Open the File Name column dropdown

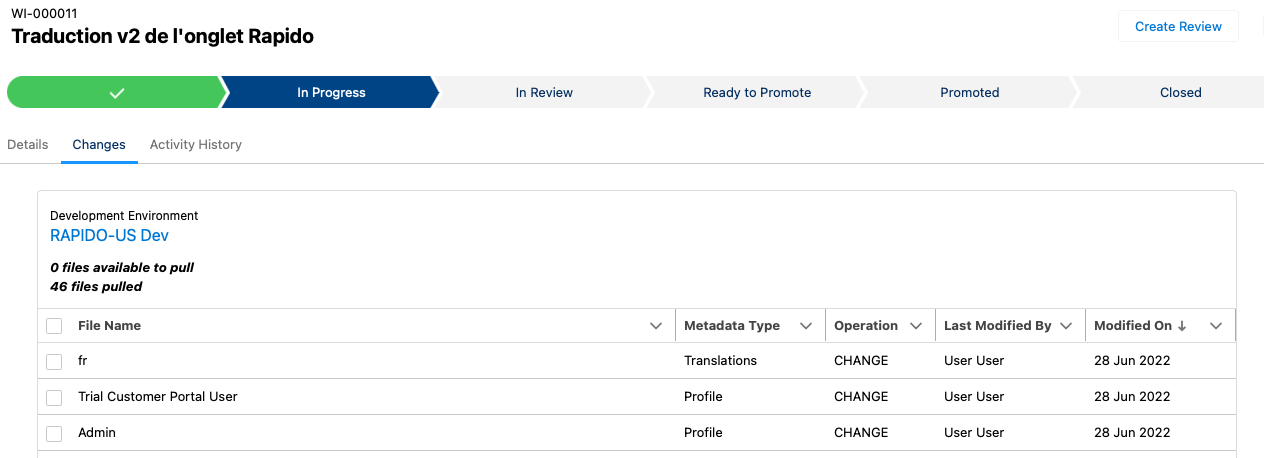tap(656, 326)
